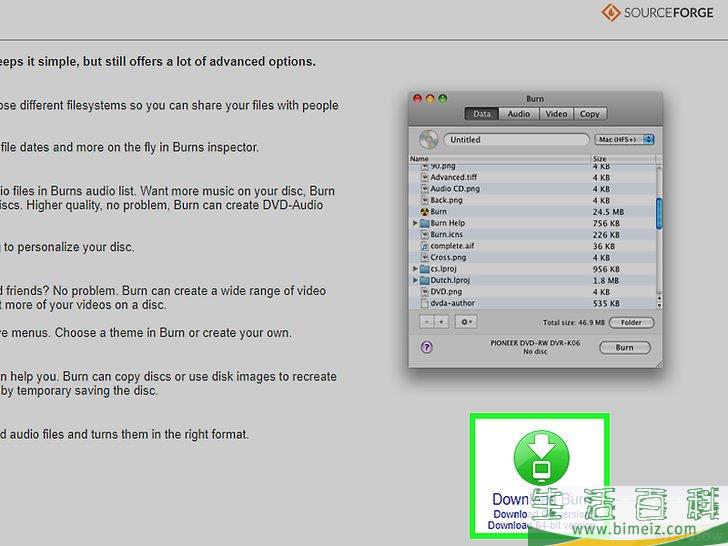Select the complete.aif row

[x=532, y=246]
